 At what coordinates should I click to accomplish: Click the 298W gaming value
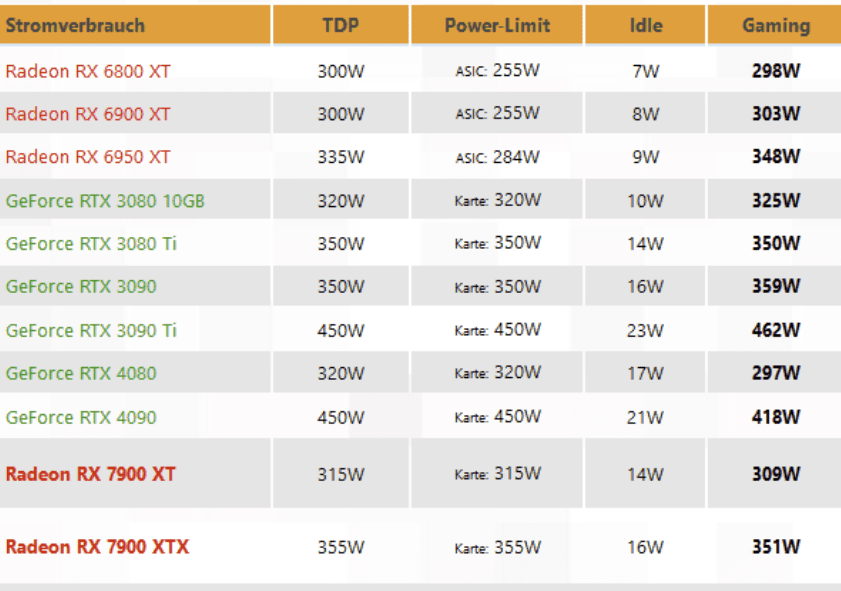pyautogui.click(x=776, y=70)
